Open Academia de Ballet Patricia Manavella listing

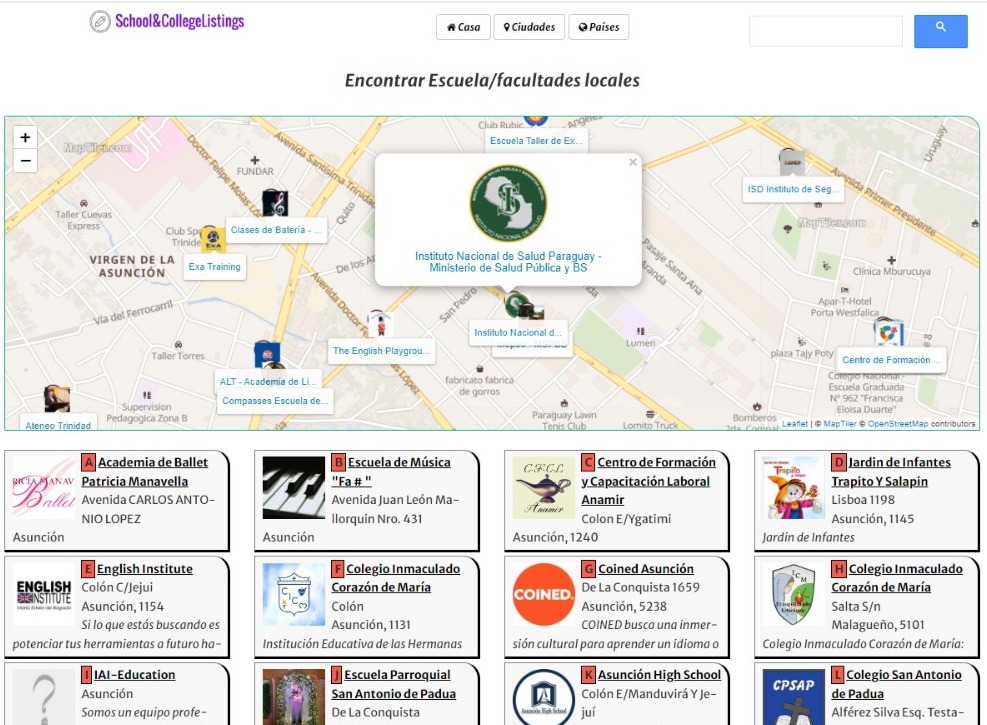point(145,472)
